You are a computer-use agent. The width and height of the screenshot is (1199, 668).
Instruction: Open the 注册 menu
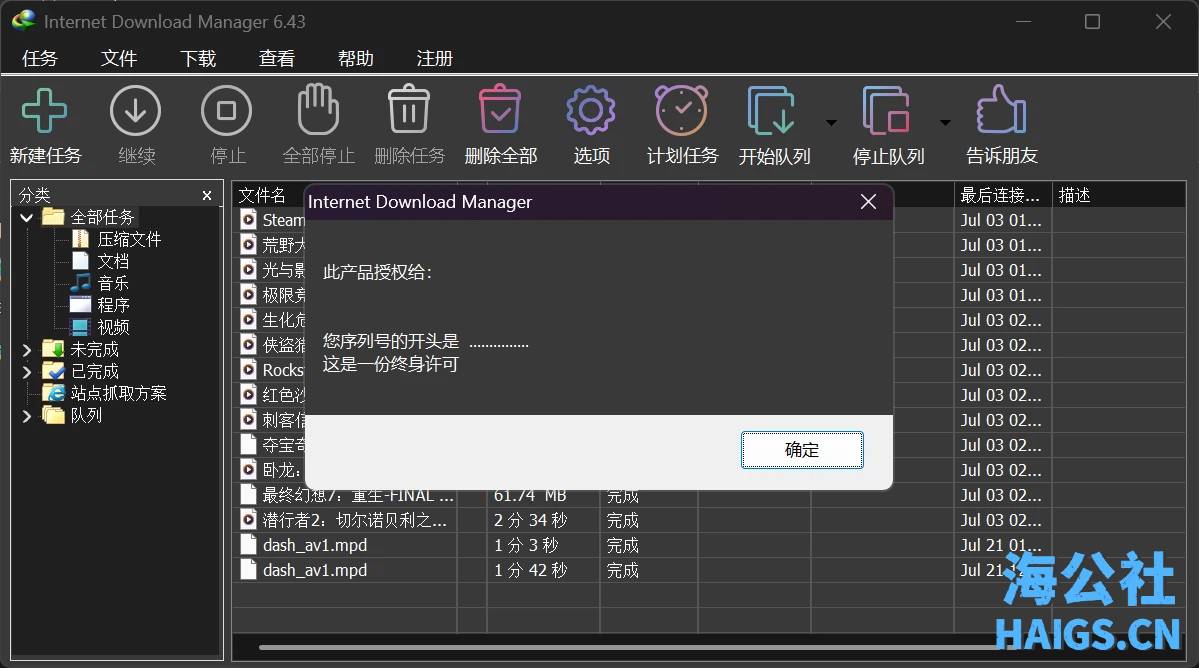[x=434, y=59]
